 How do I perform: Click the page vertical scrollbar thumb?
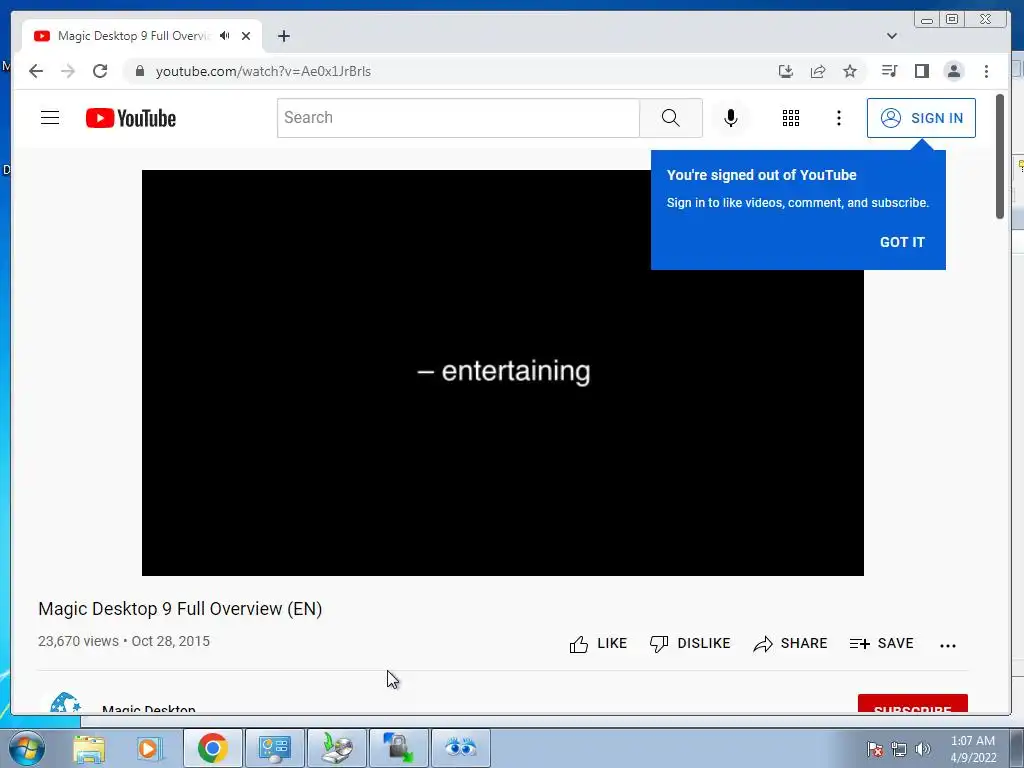999,157
